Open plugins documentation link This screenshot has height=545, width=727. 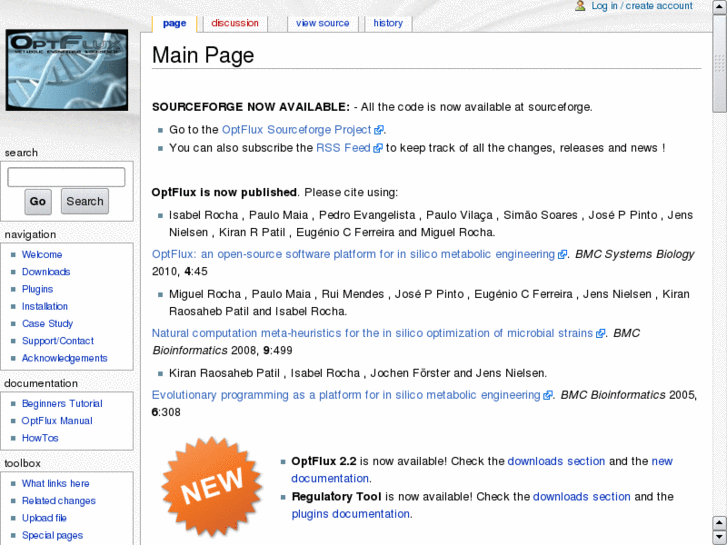(x=351, y=514)
